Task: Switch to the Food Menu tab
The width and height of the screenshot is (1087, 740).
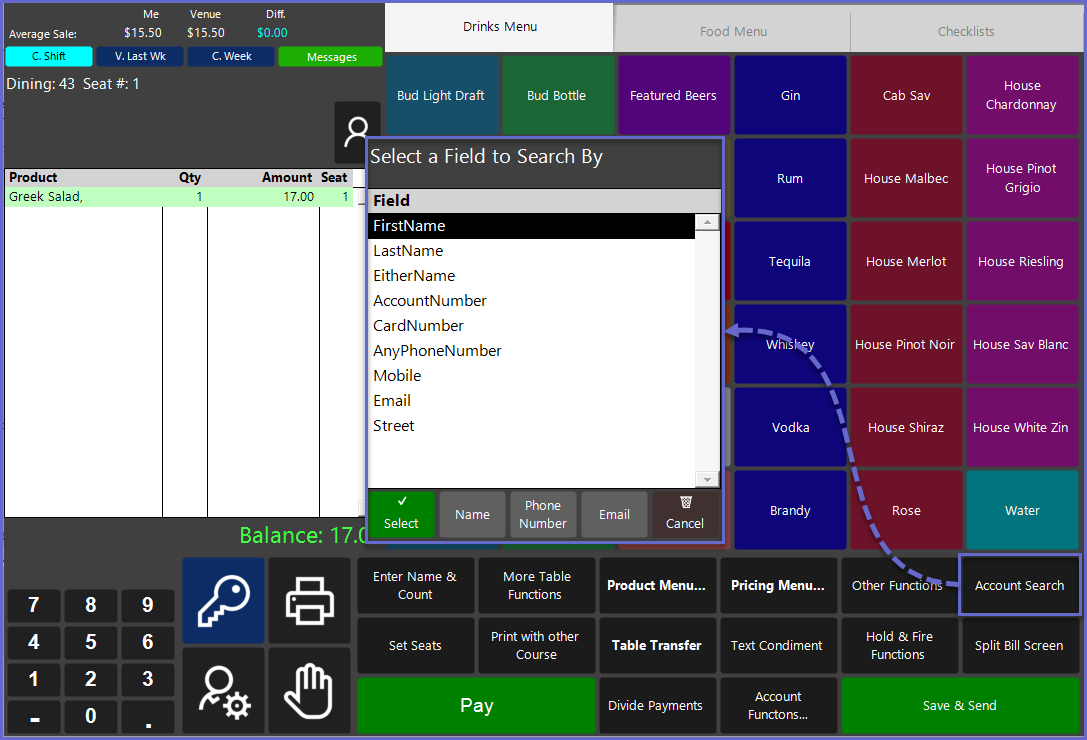Action: tap(733, 31)
